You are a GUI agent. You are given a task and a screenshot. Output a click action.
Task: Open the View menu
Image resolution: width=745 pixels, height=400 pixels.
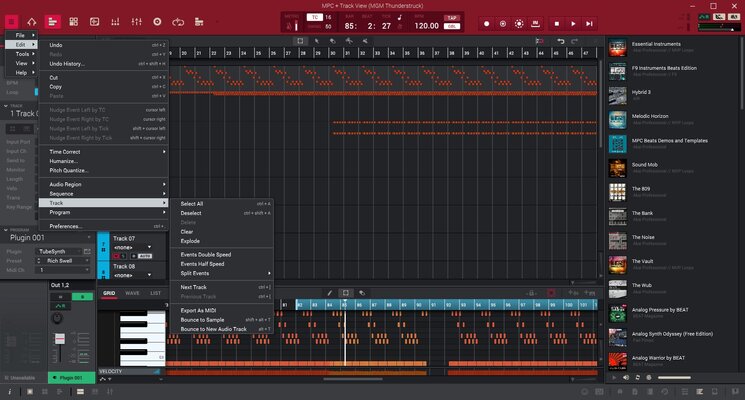[20, 63]
